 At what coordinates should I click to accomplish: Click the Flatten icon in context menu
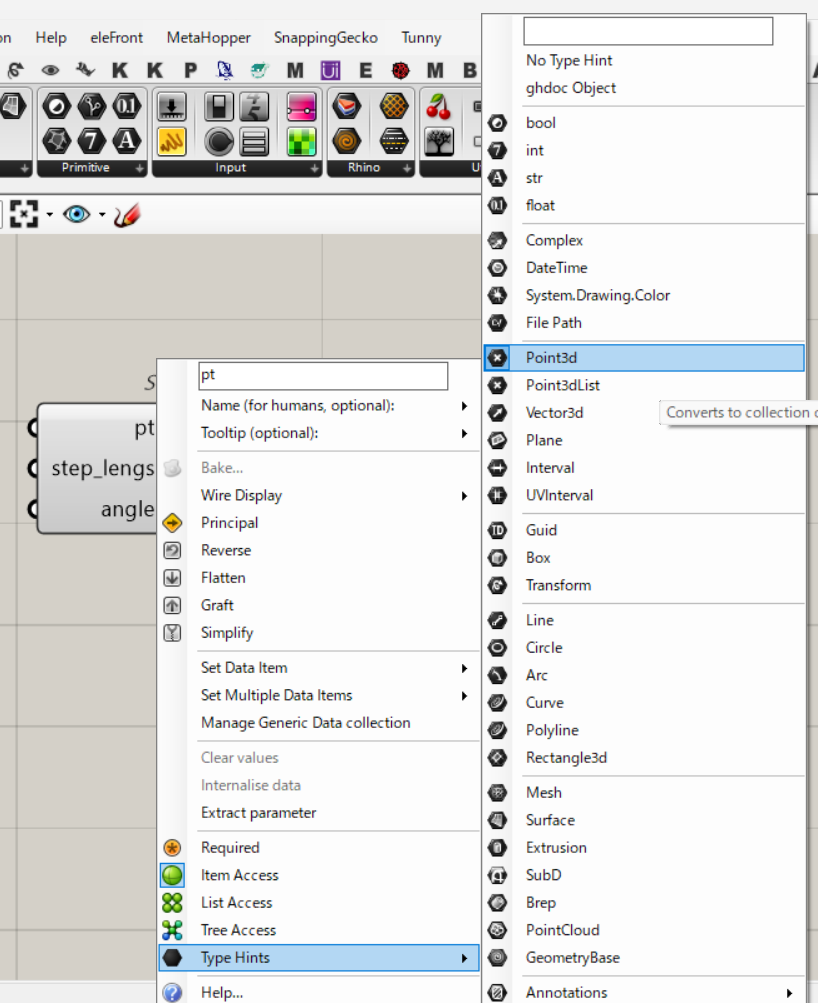click(172, 578)
